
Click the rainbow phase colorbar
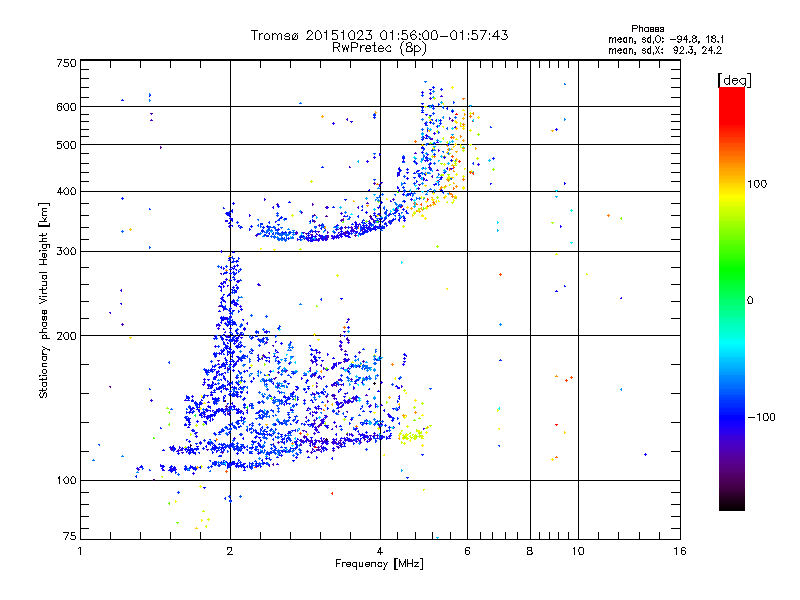click(732, 298)
